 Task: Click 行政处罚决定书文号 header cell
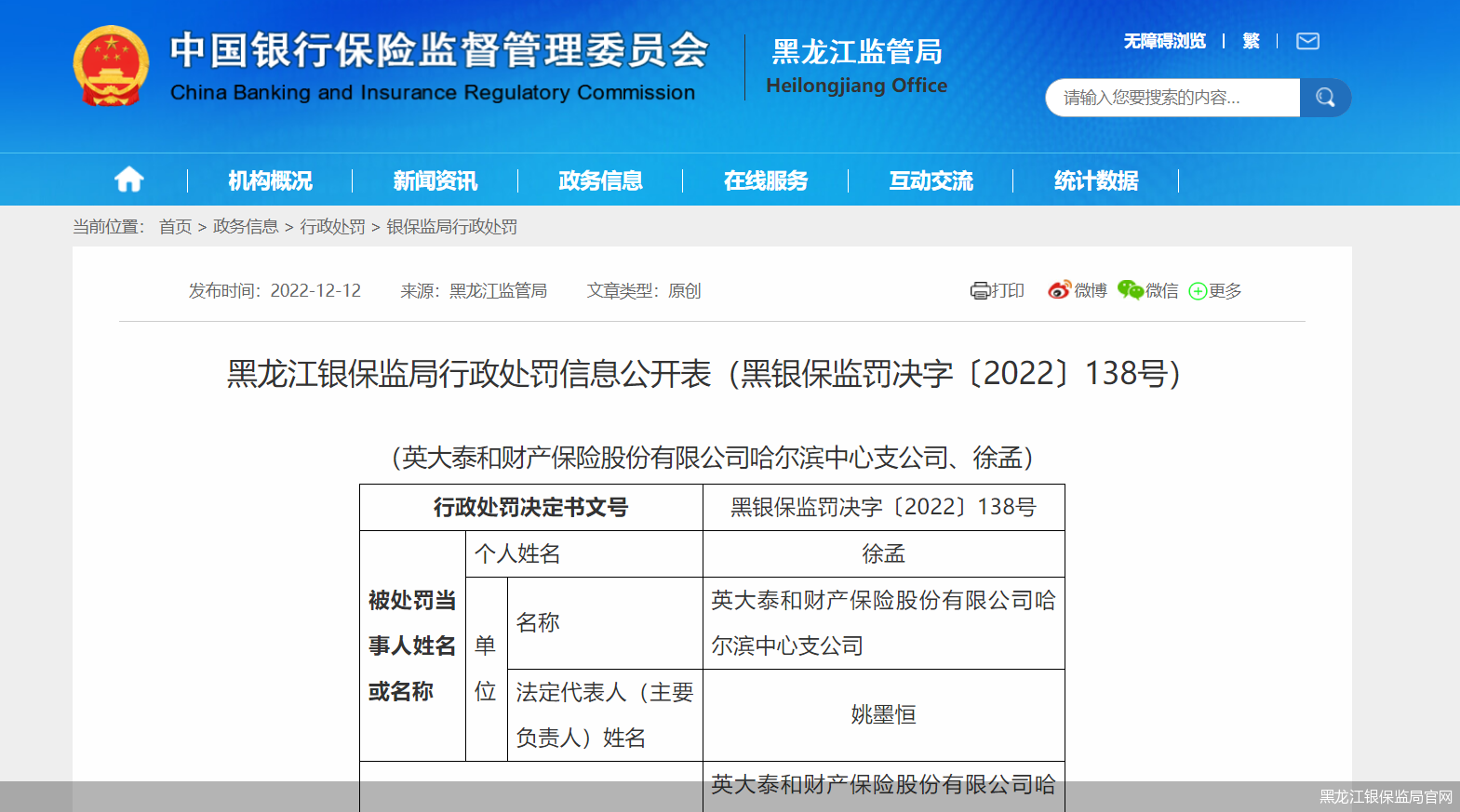tap(531, 508)
